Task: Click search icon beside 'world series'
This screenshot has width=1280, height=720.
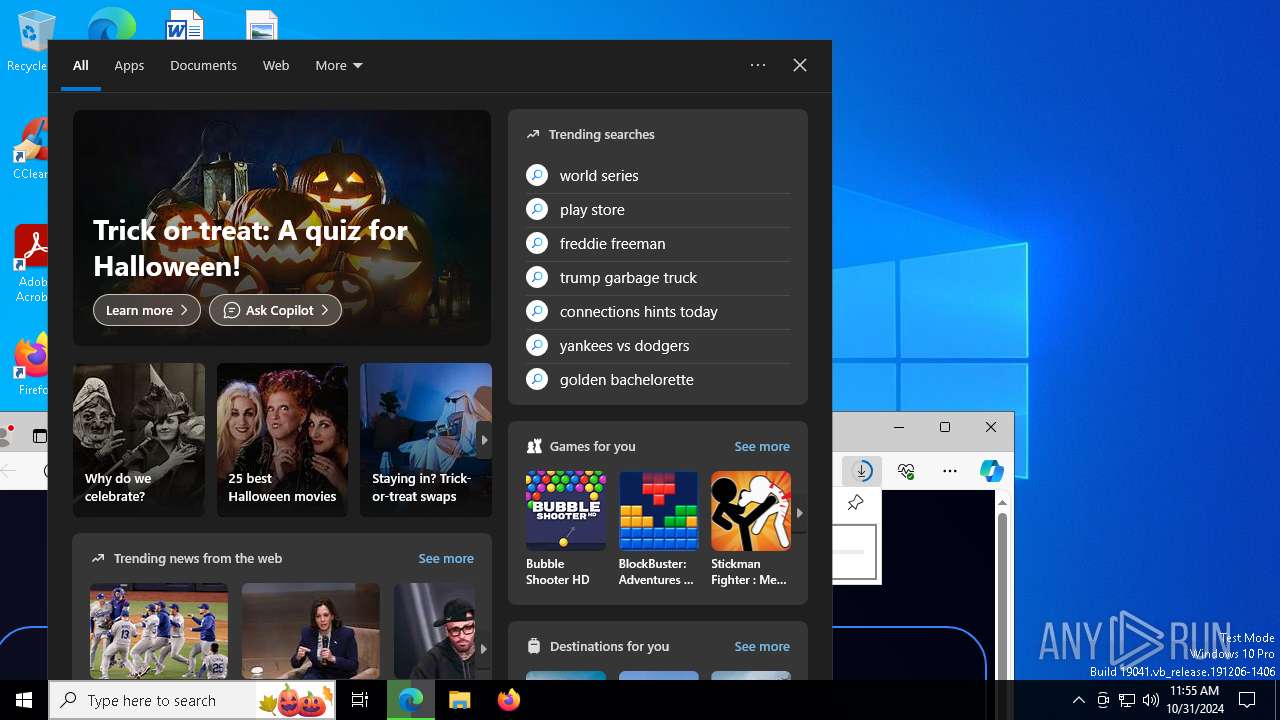Action: point(537,175)
